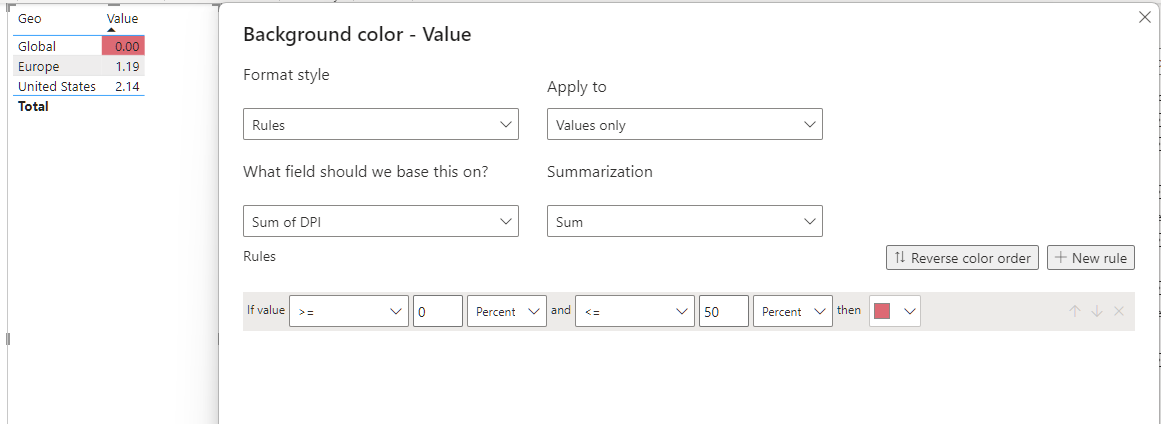The width and height of the screenshot is (1161, 424).
Task: Edit the lower bound value 0 field
Action: (438, 312)
